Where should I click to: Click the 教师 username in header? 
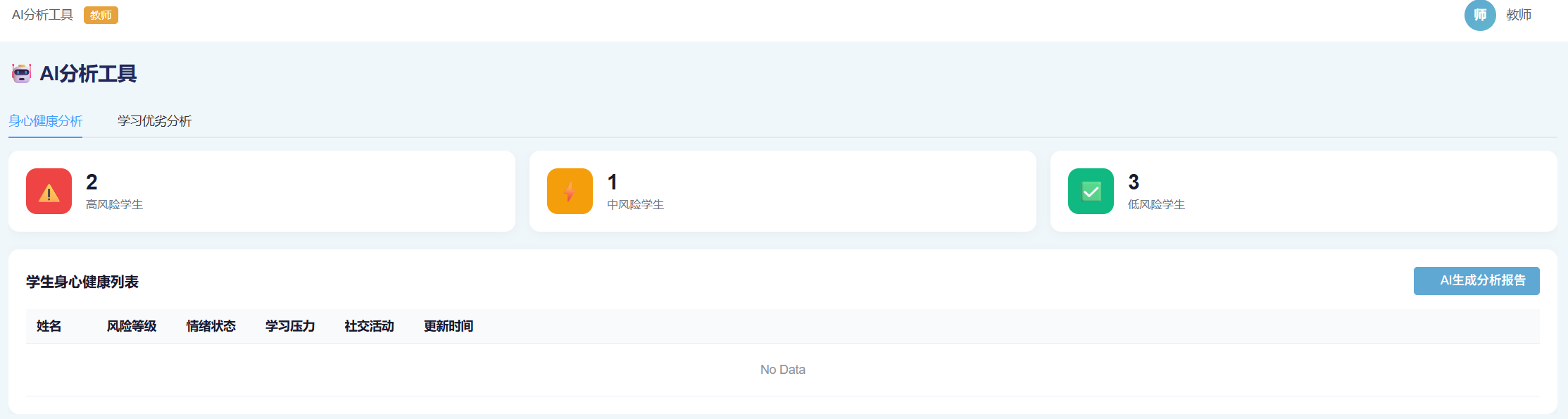click(1519, 15)
